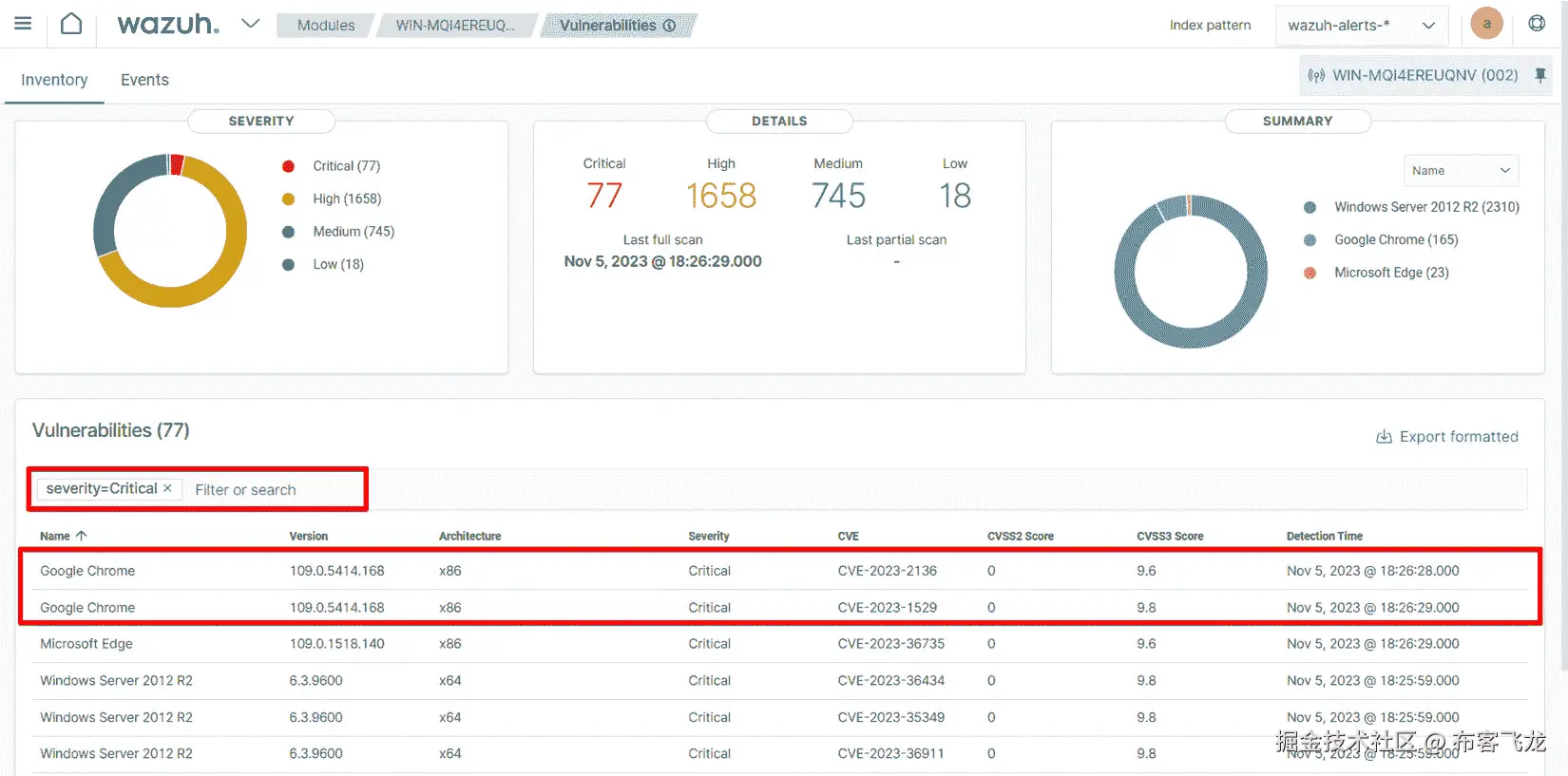Sort by Name column header

(x=63, y=537)
